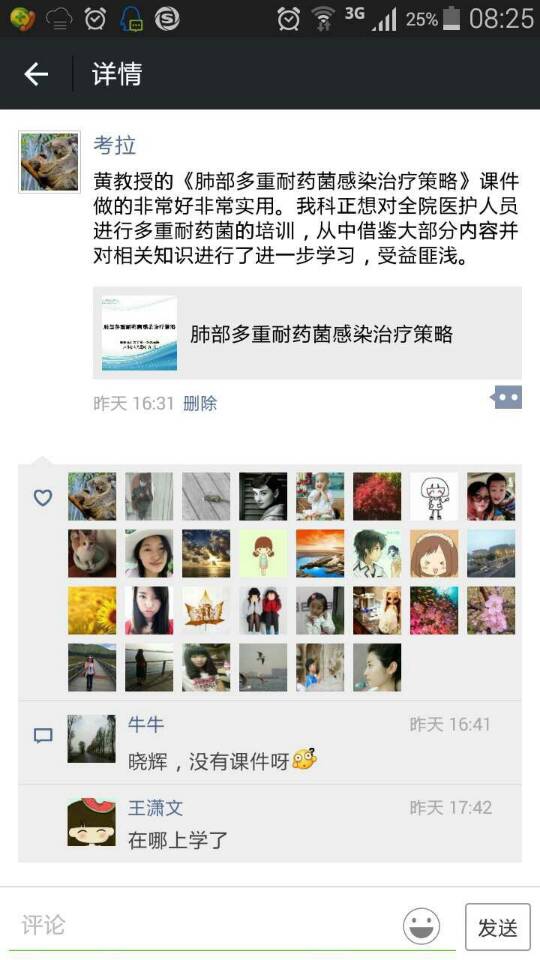Open the 王潇文 commenter name
Screen dimensions: 540x960
[155, 808]
